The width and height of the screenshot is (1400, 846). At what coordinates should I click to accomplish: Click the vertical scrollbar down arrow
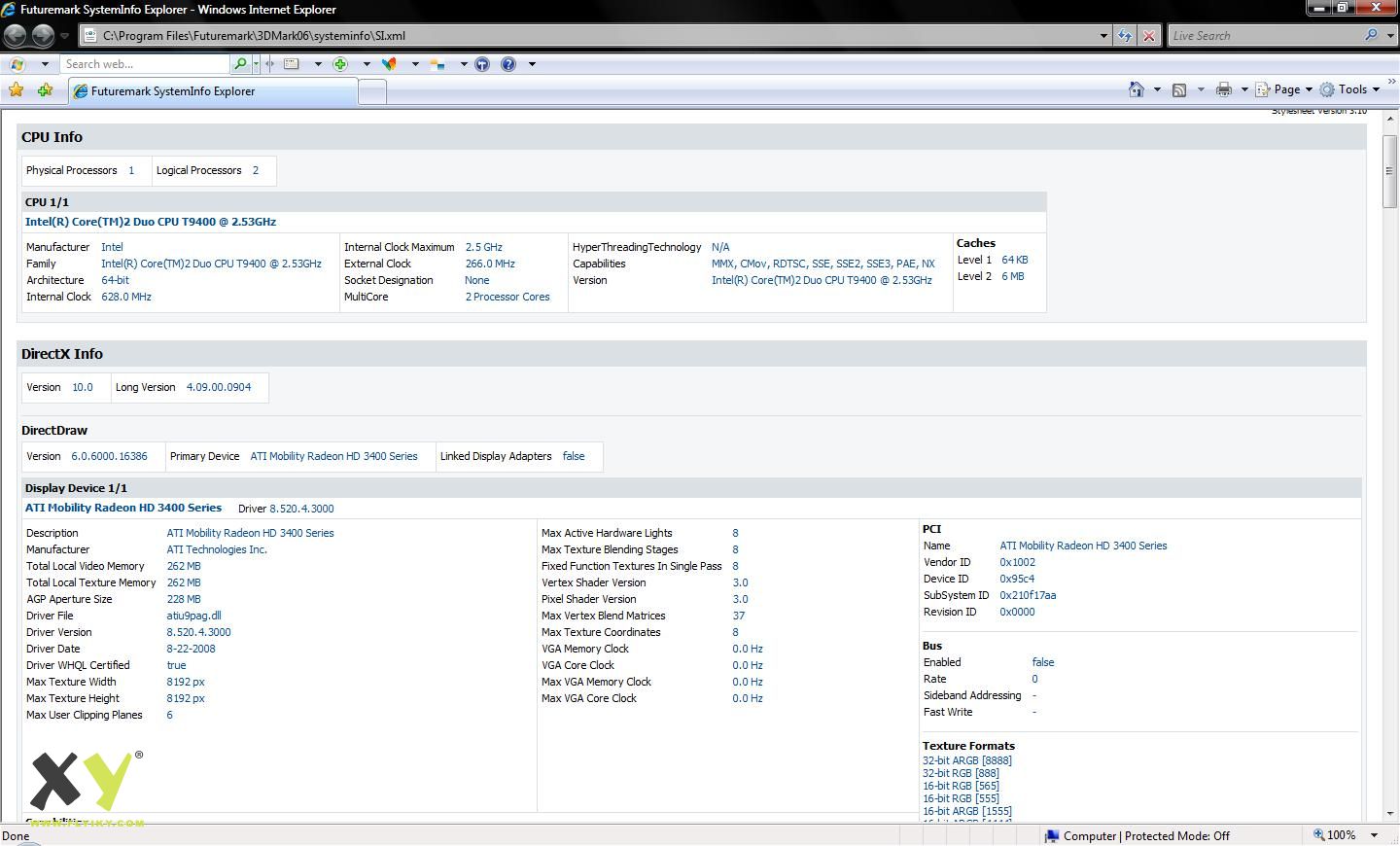(1390, 813)
